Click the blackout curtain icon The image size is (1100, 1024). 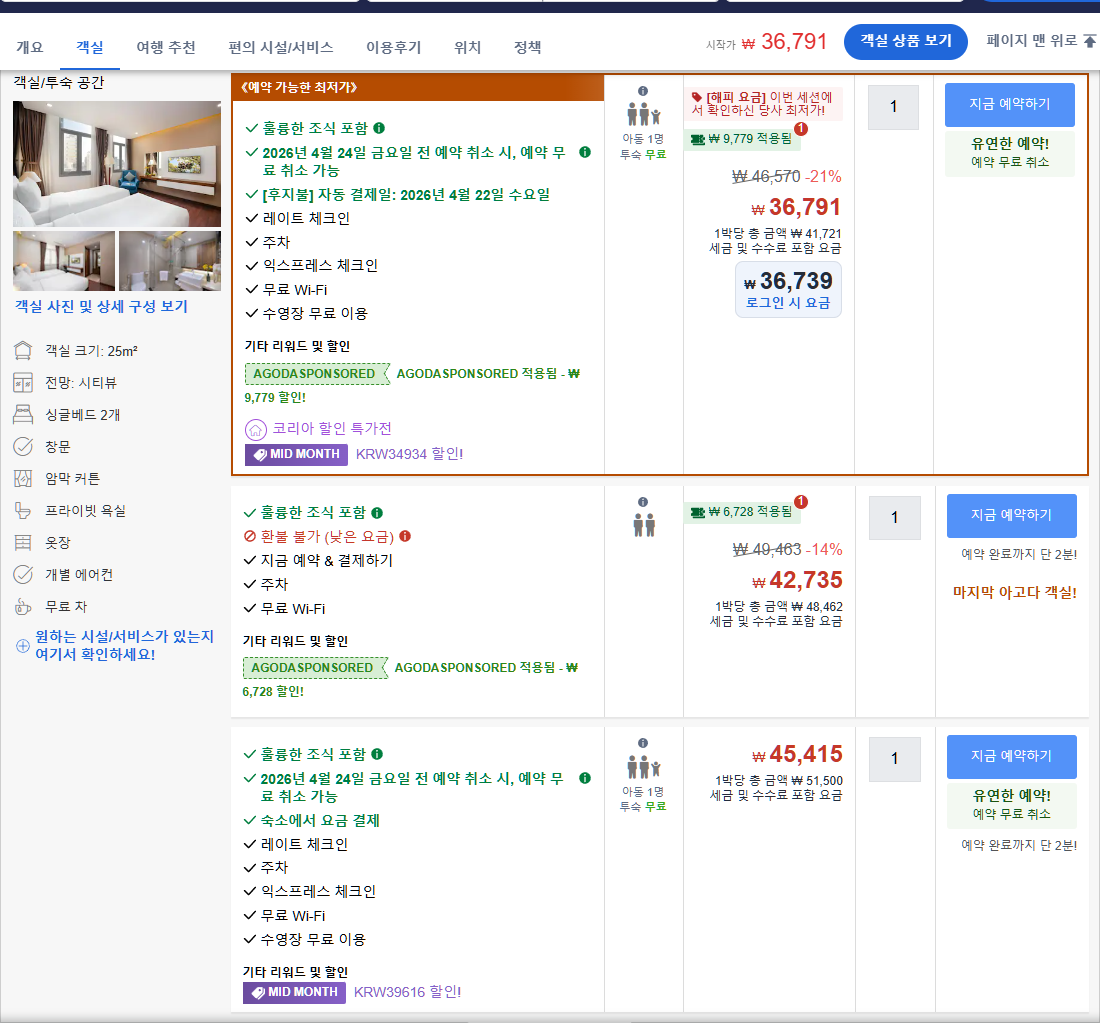(23, 478)
